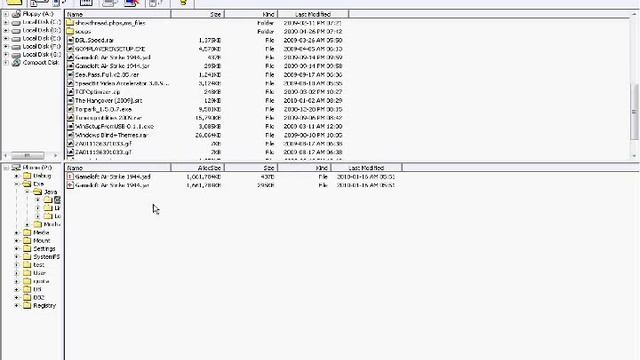The height and width of the screenshot is (360, 640).
Task: Select Local Disk (G:) in drive tree
Action: point(41,54)
